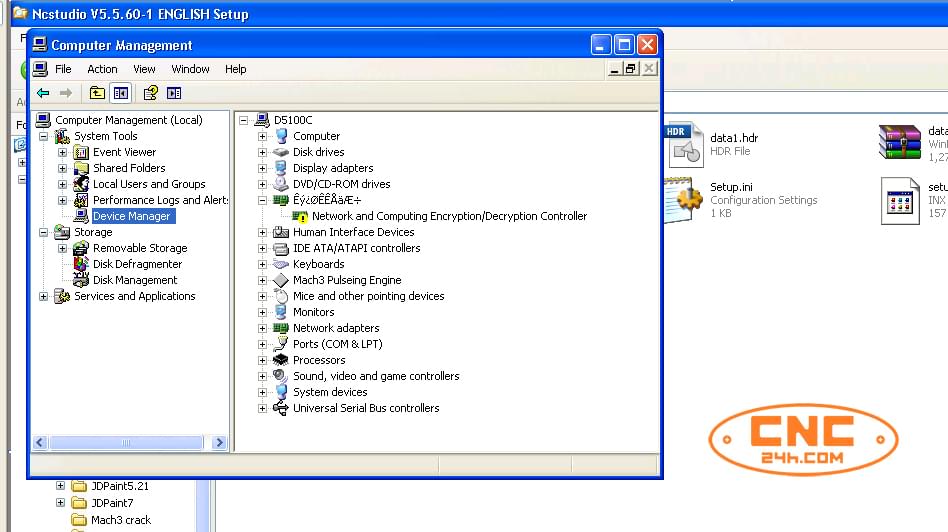Image resolution: width=948 pixels, height=532 pixels.
Task: Click the left arrow of horizontal scrollbar
Action: pos(40,443)
